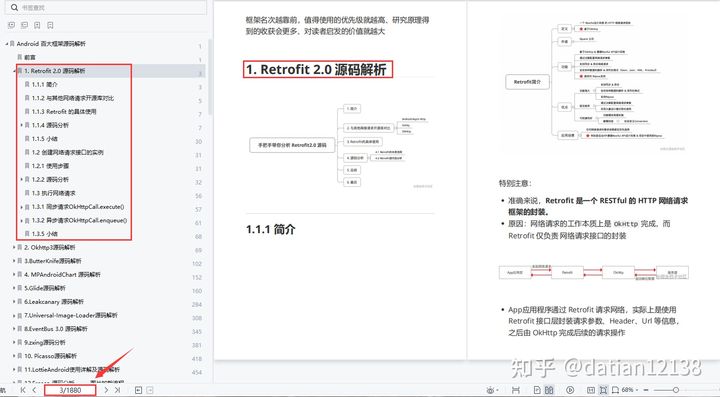Click the zoom slider handle

click(675, 390)
